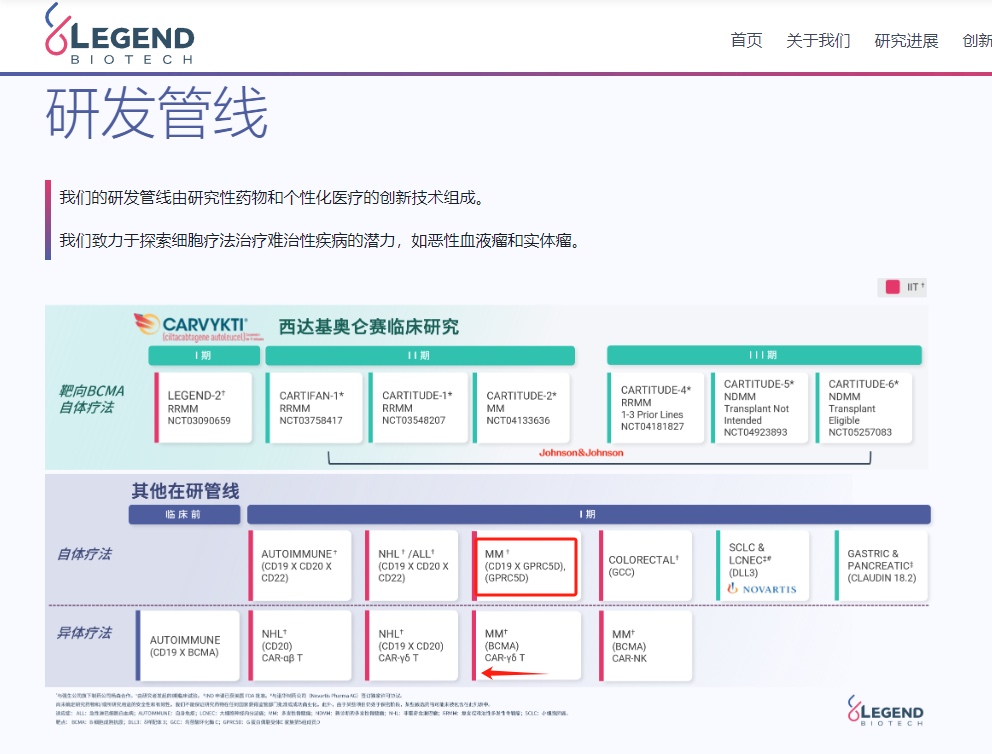Open the 关于我们 menu item
992x754 pixels.
point(818,40)
